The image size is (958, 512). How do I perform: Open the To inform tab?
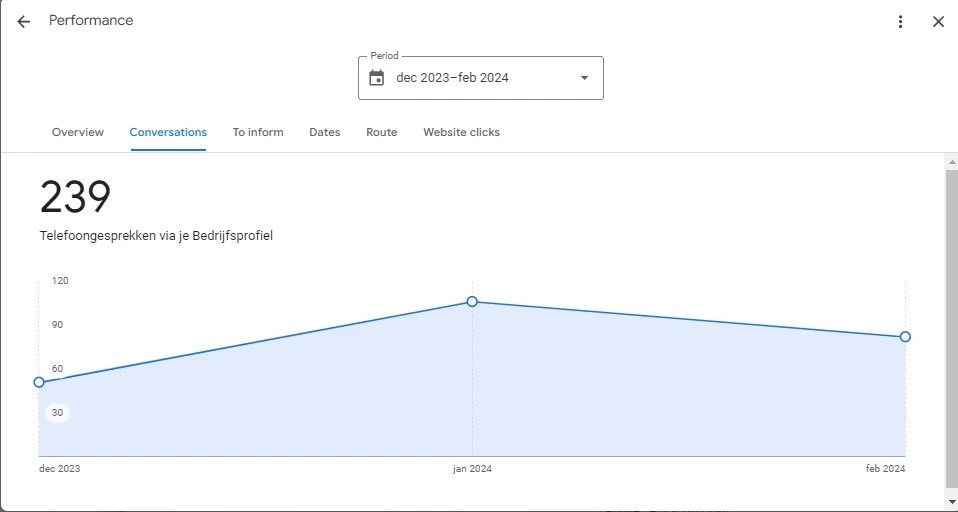258,132
